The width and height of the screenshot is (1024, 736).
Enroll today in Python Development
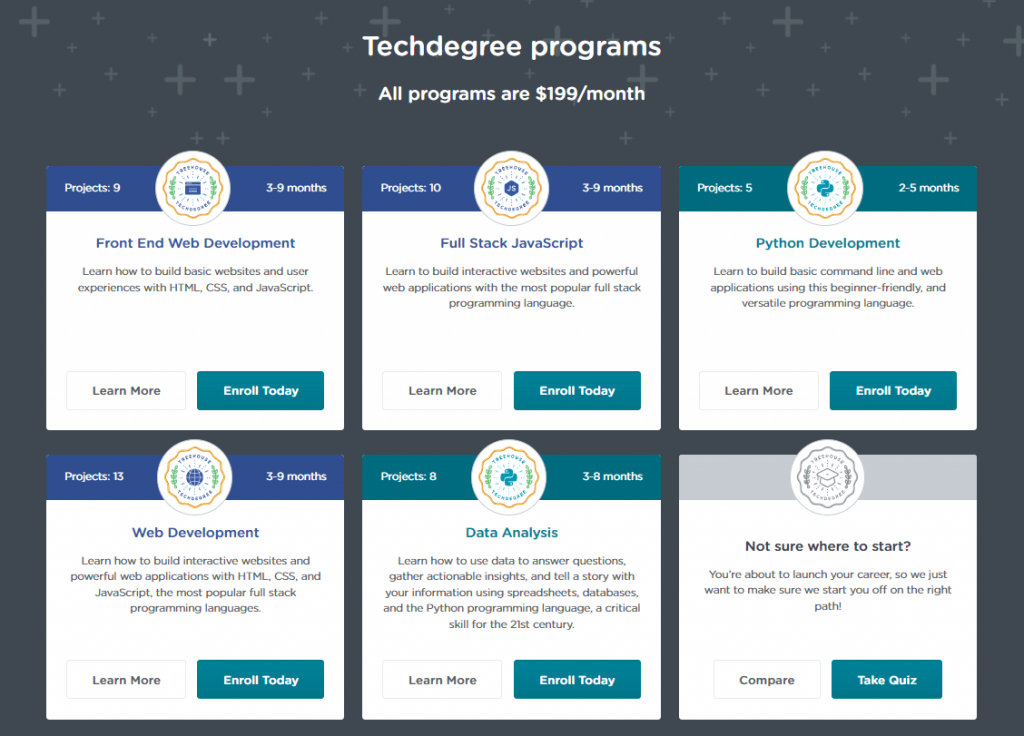[x=893, y=391]
